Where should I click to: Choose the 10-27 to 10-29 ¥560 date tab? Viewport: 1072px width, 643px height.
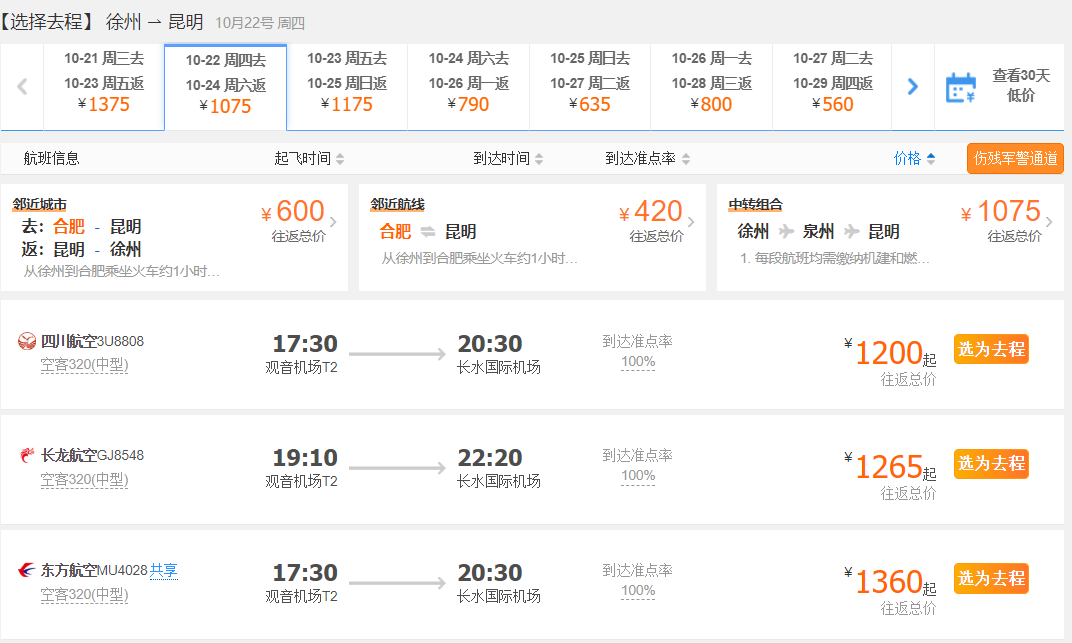832,82
